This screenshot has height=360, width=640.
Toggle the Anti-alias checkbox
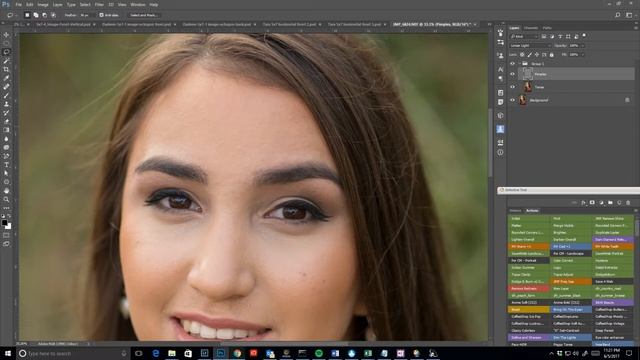tap(102, 15)
